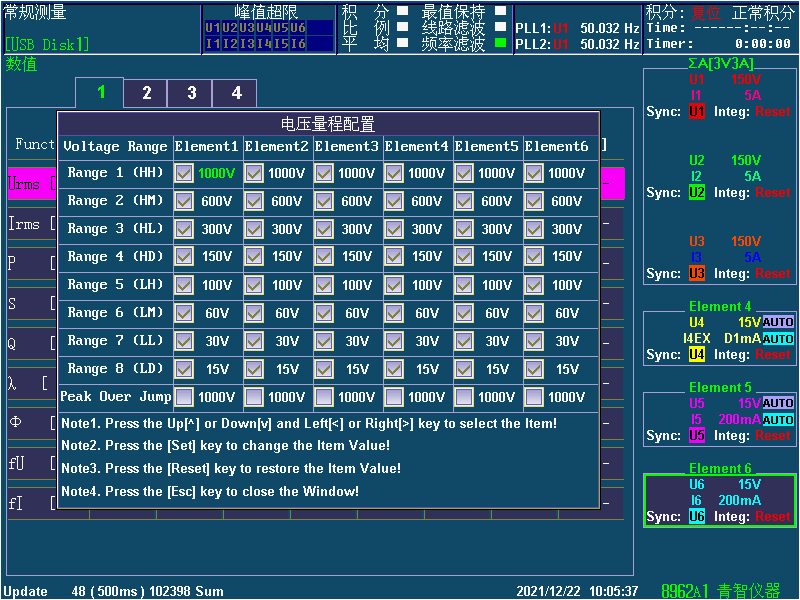The height and width of the screenshot is (600, 800).
Task: Click AUTO badge beside U4 15V range
Action: pos(778,323)
